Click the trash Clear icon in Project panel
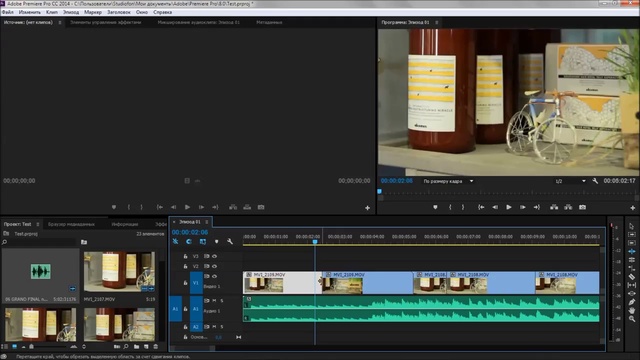The width and height of the screenshot is (640, 360). point(156,347)
